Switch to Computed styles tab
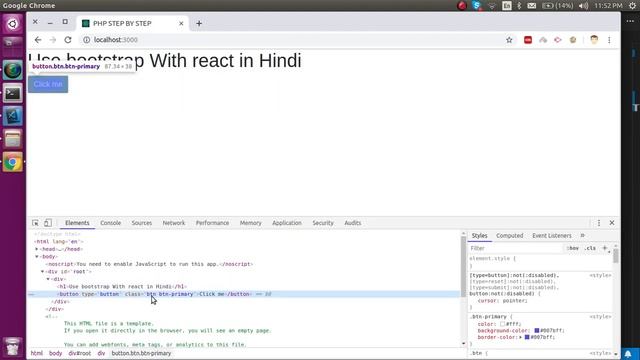640x360 pixels. (509, 236)
